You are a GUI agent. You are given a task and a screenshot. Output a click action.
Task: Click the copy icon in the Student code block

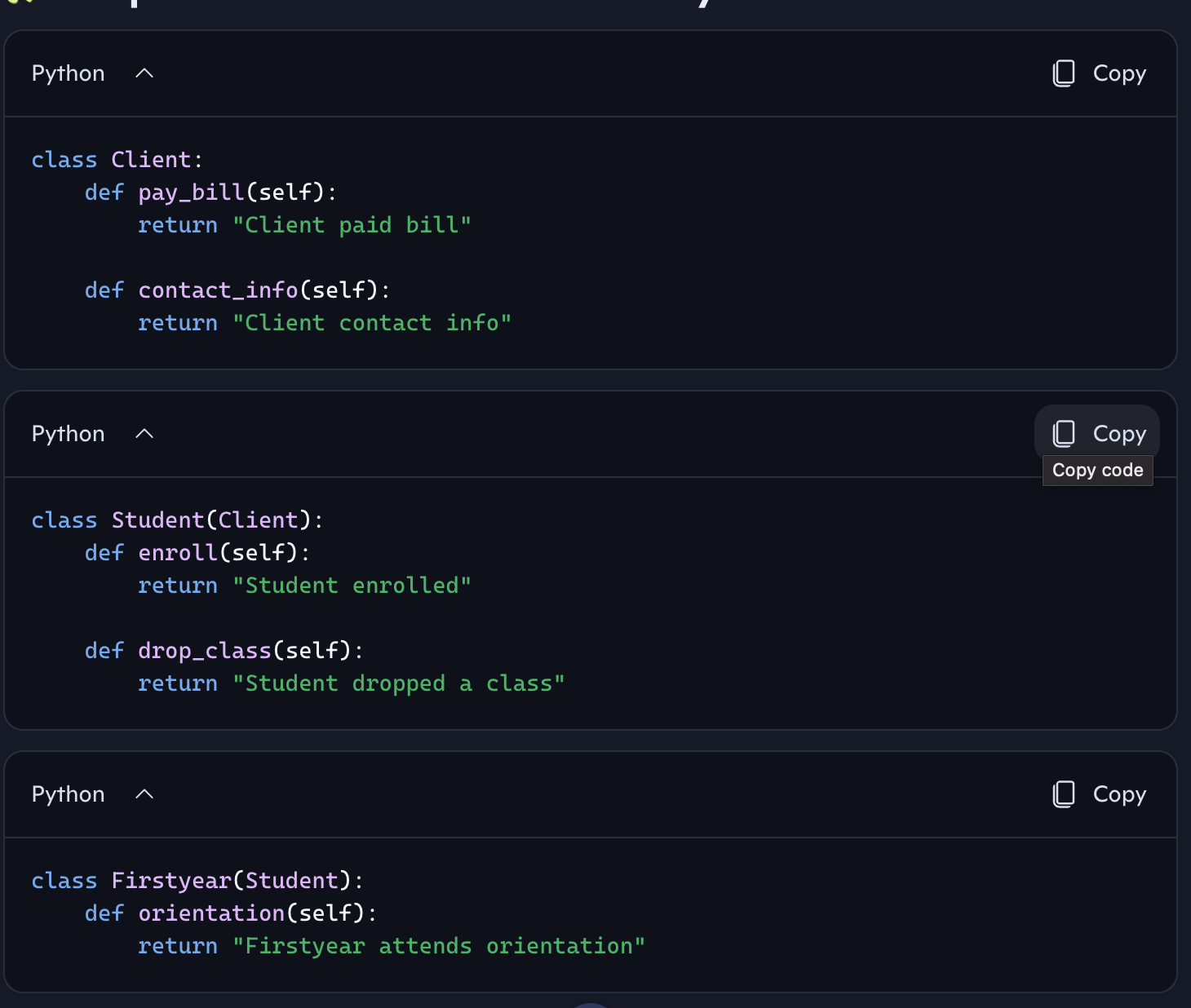pos(1064,434)
